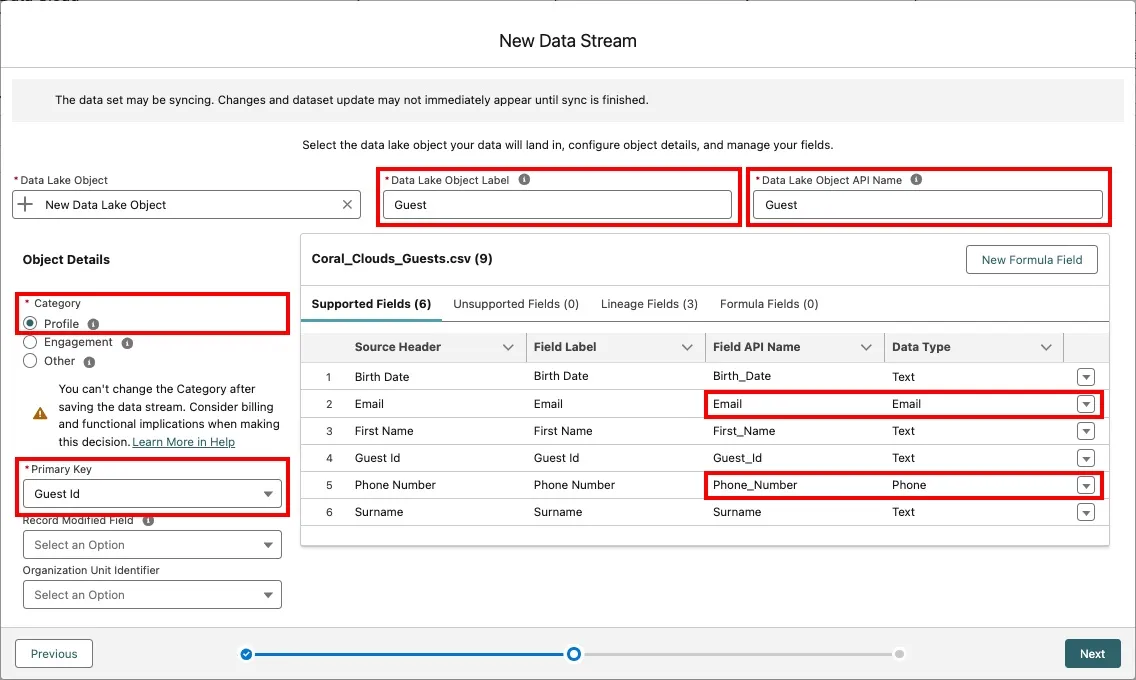
Task: Click info icon next to Other category
Action: click(89, 362)
